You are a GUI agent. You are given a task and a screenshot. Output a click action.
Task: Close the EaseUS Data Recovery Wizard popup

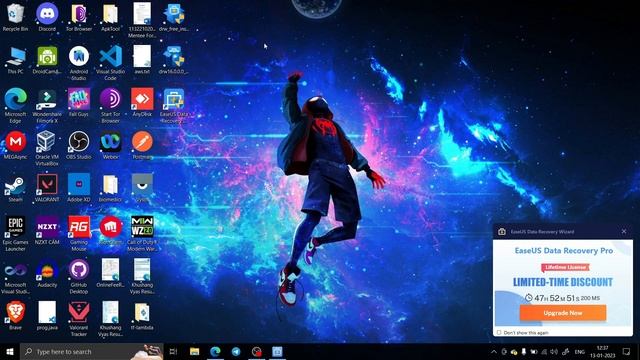624,231
